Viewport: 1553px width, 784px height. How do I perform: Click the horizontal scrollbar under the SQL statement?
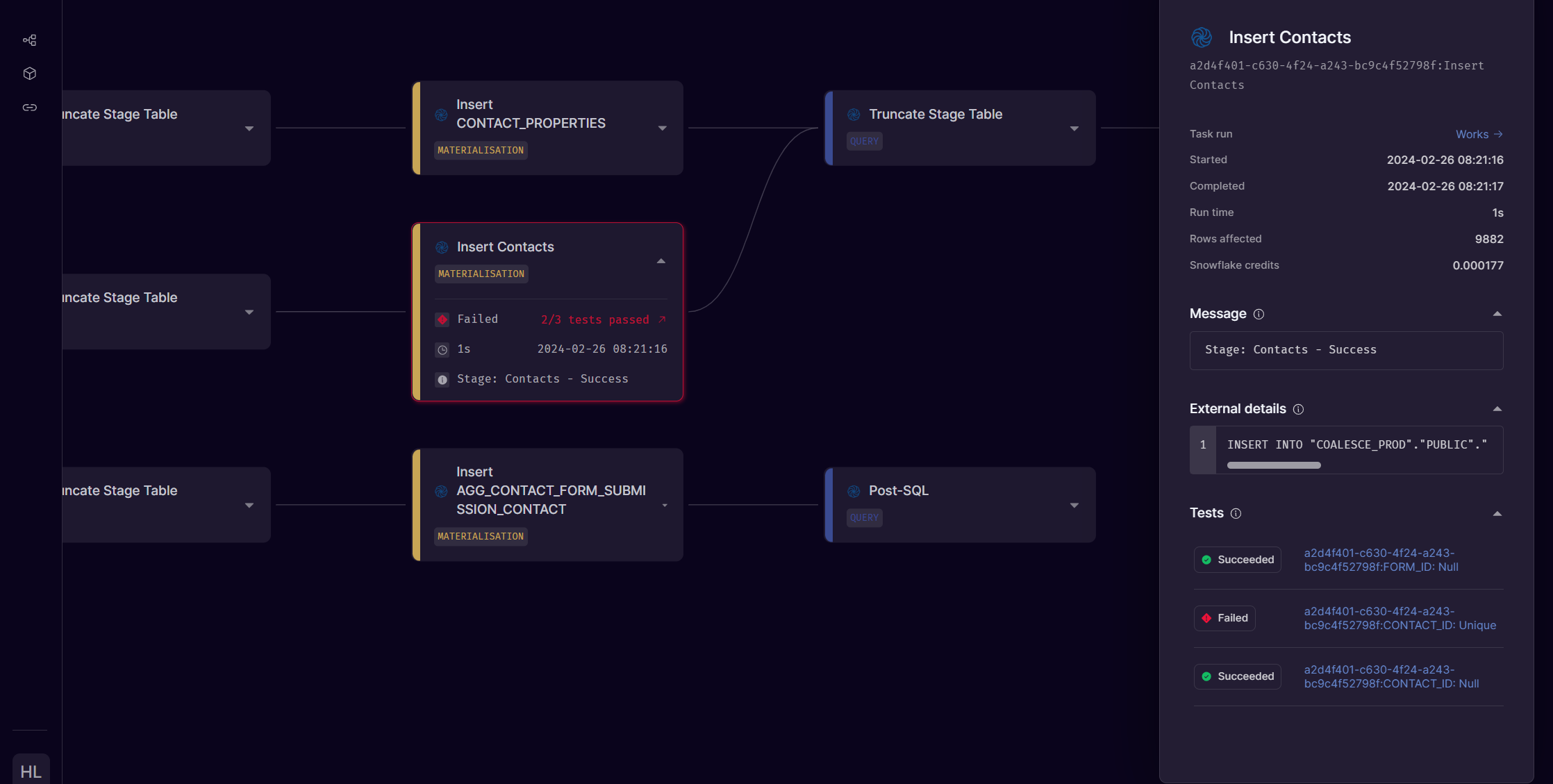pos(1273,465)
